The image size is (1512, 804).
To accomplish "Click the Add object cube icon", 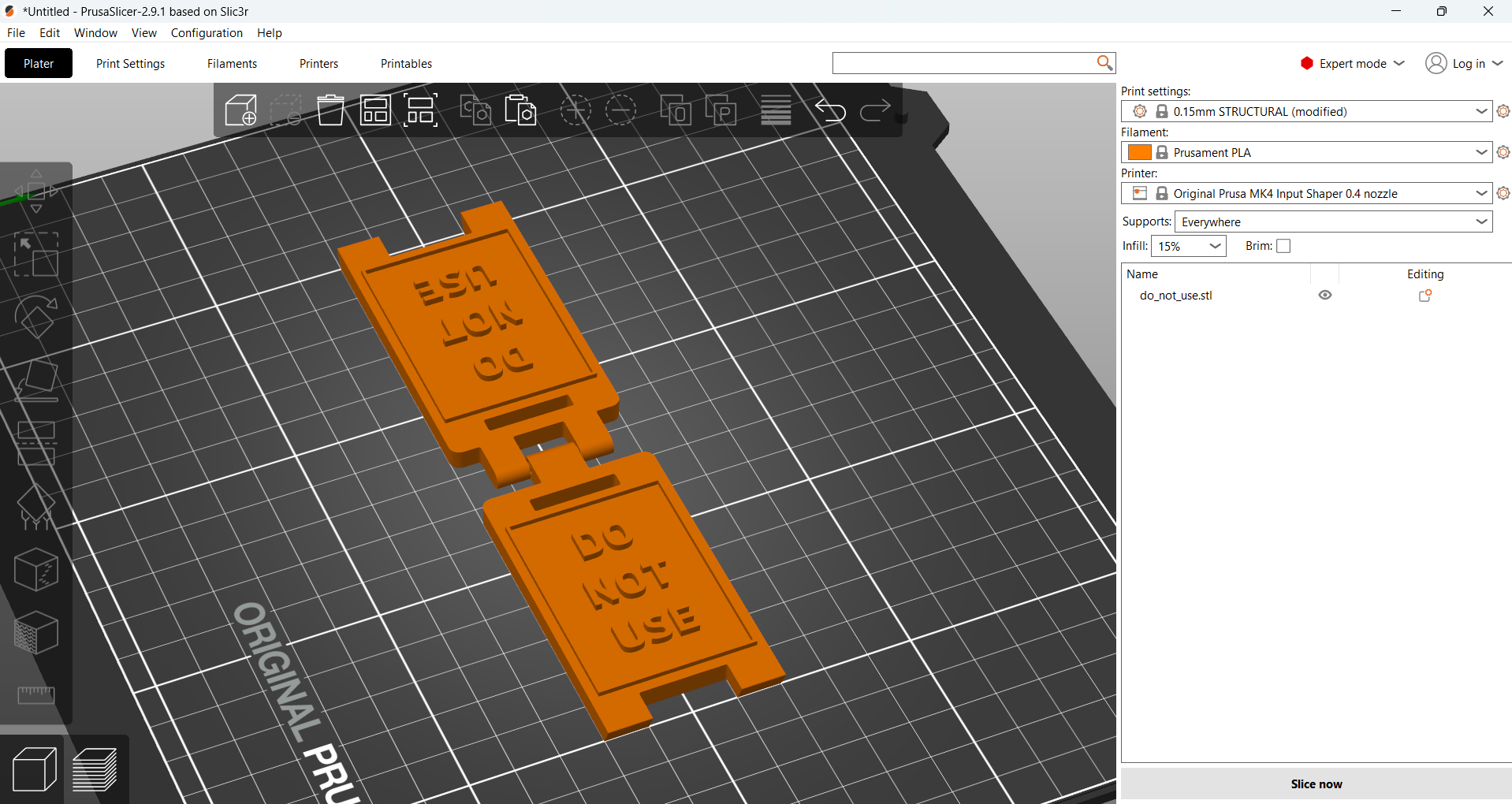I will point(240,110).
